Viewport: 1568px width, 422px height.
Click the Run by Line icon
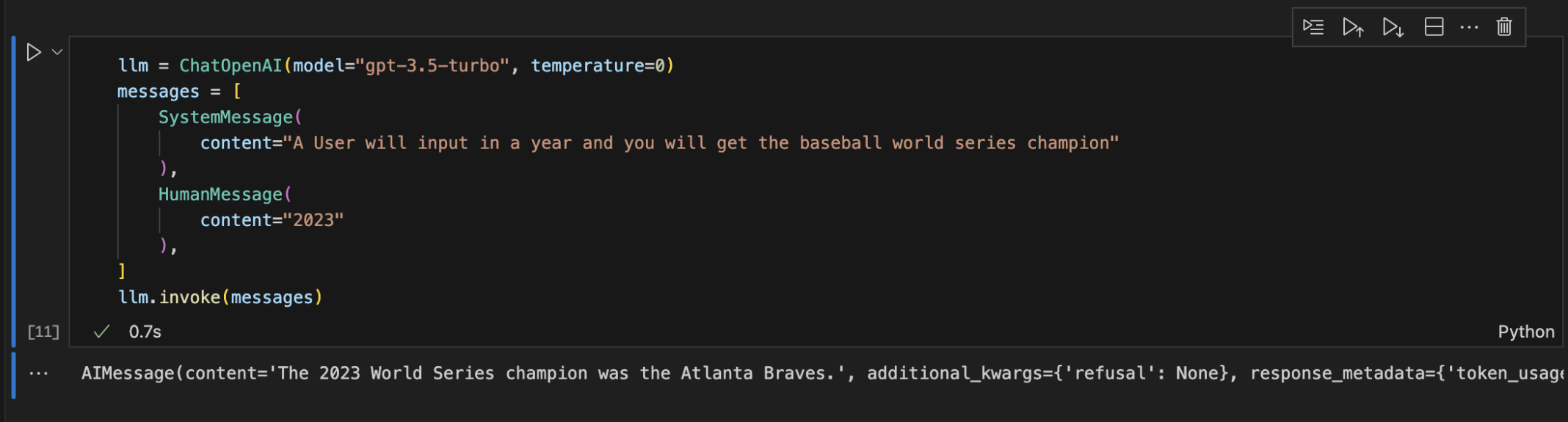(1313, 28)
